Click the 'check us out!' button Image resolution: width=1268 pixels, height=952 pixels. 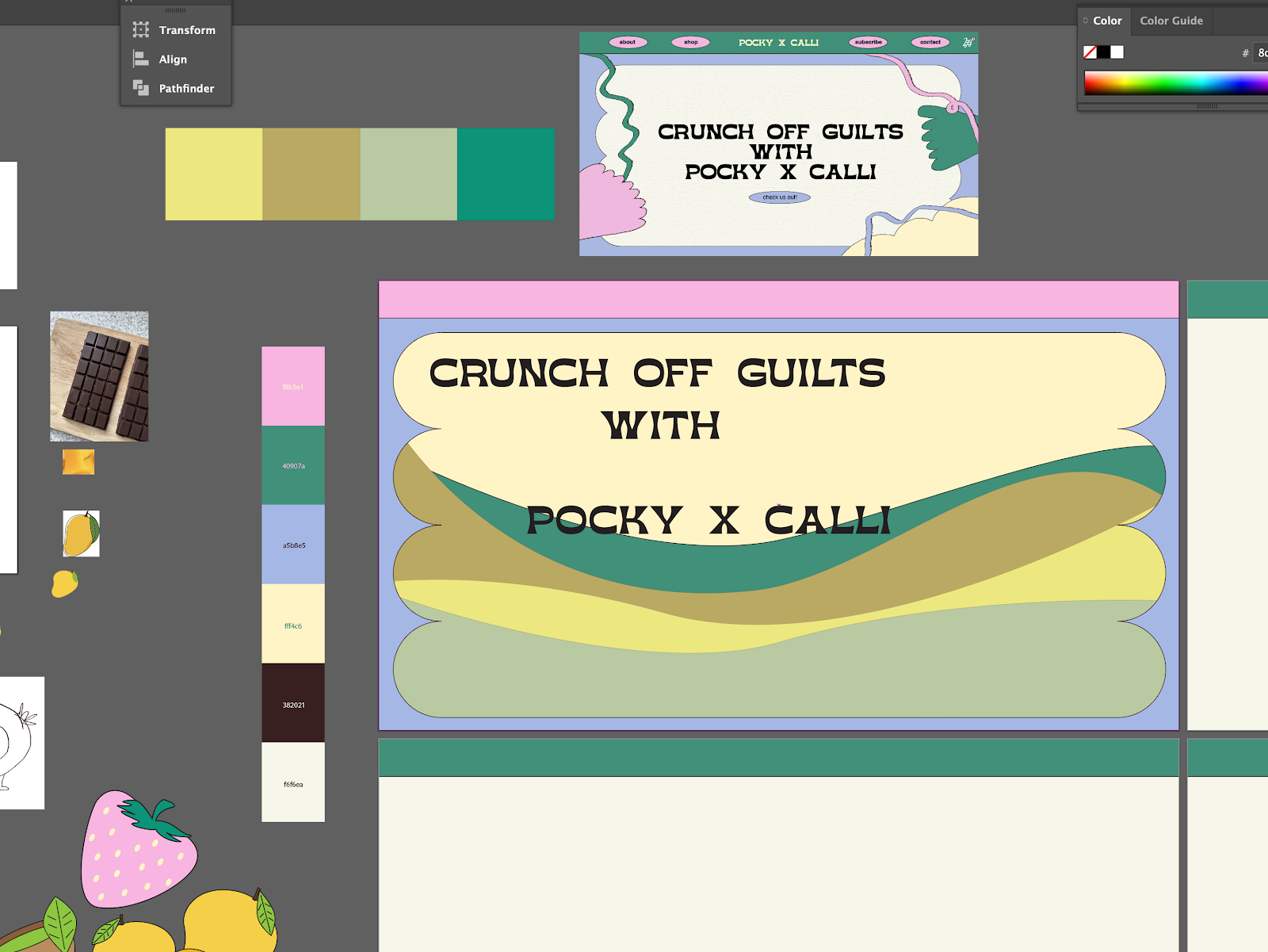(780, 197)
